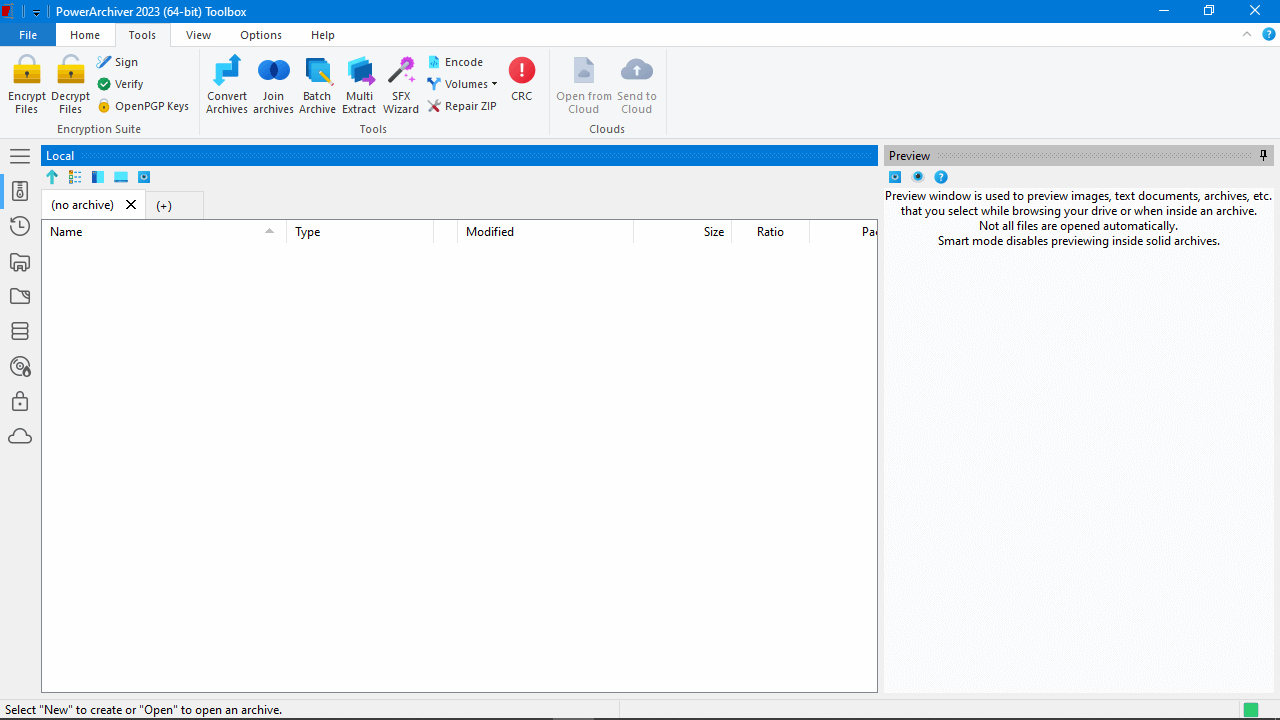Click the green up-arrow in Local toolbar

click(52, 177)
